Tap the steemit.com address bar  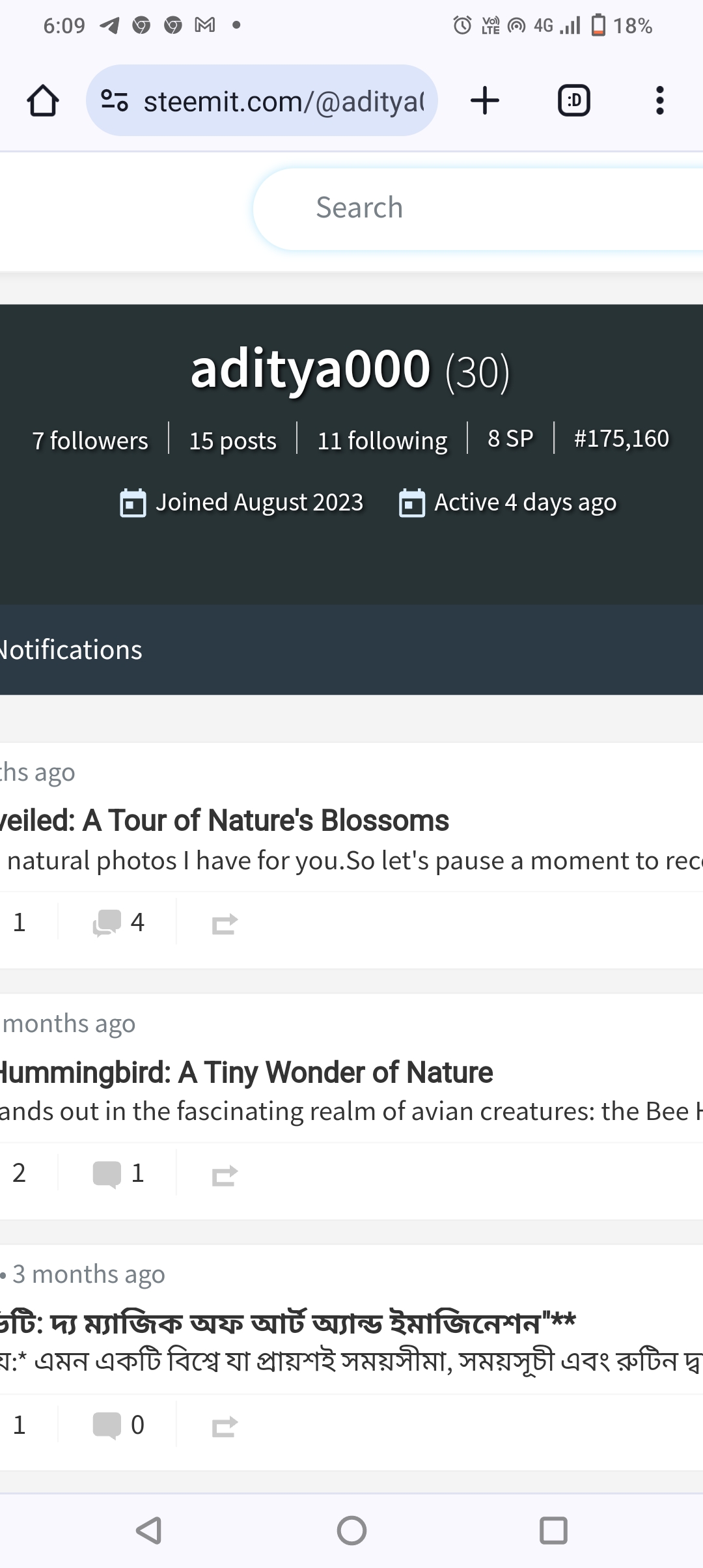(283, 101)
